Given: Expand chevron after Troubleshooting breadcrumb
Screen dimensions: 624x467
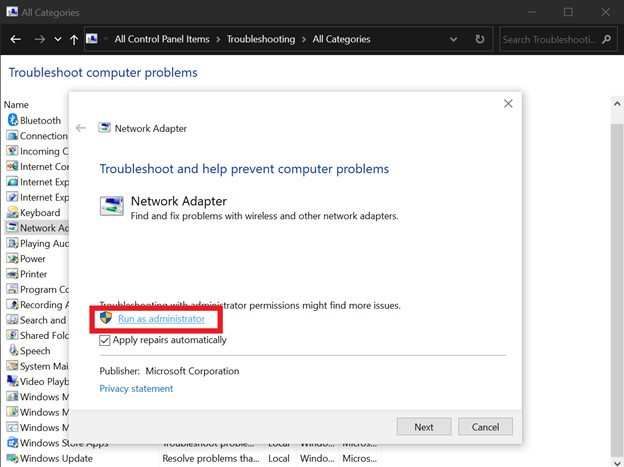Looking at the screenshot, I should 304,39.
